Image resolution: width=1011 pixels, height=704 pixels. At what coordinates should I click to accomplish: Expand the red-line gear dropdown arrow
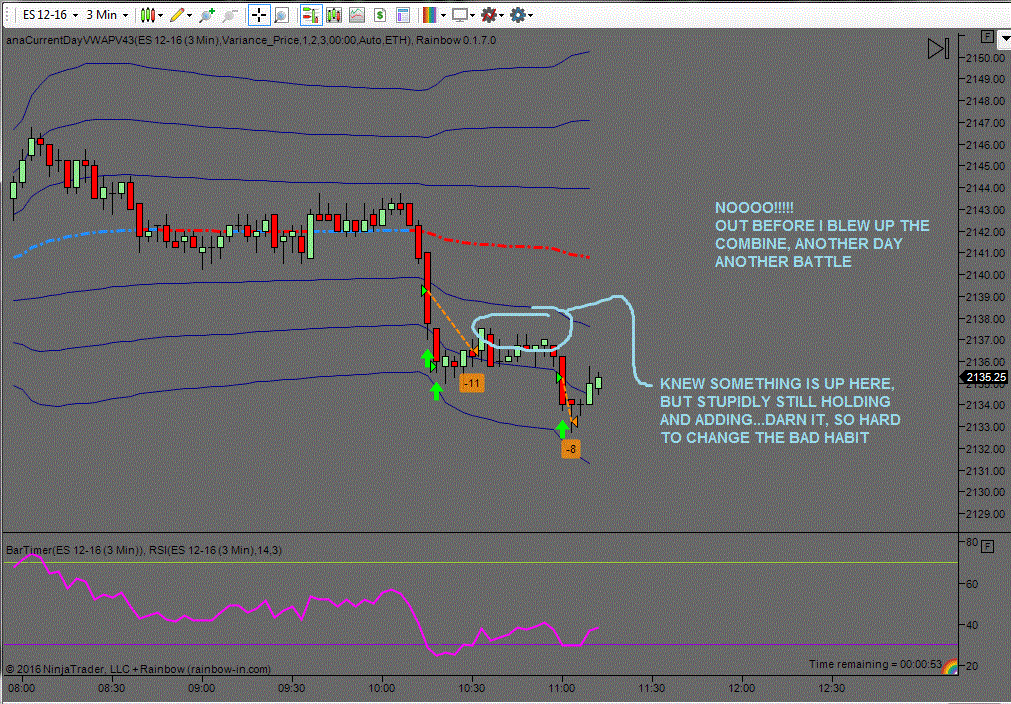click(502, 15)
